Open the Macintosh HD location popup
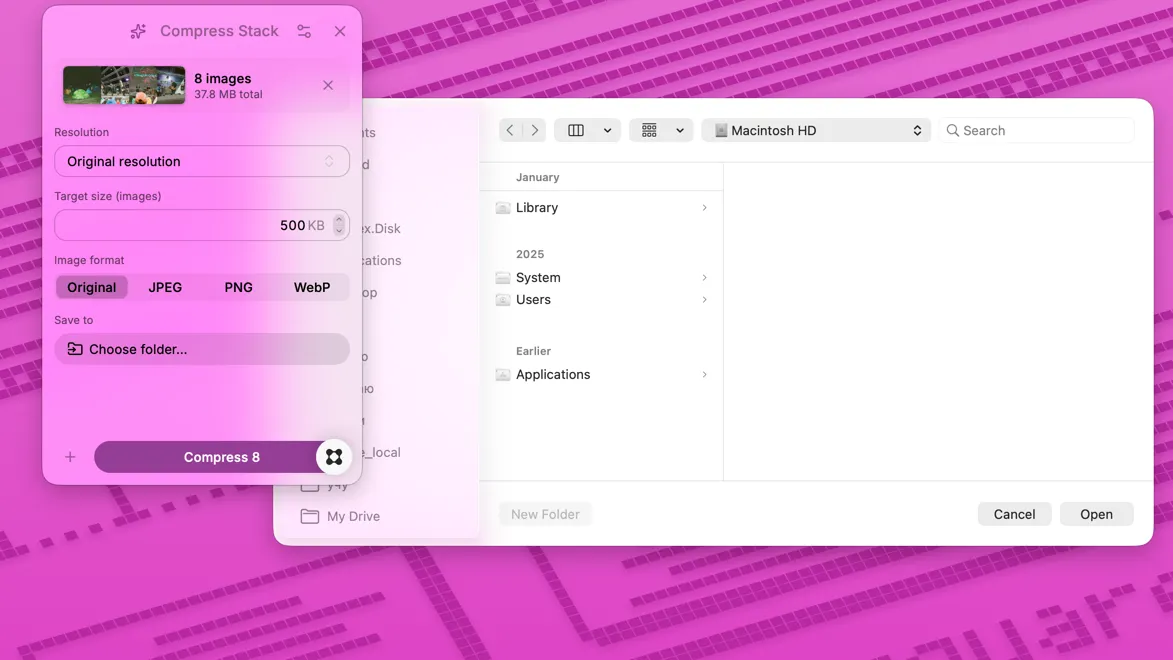The image size is (1173, 660). pos(816,130)
